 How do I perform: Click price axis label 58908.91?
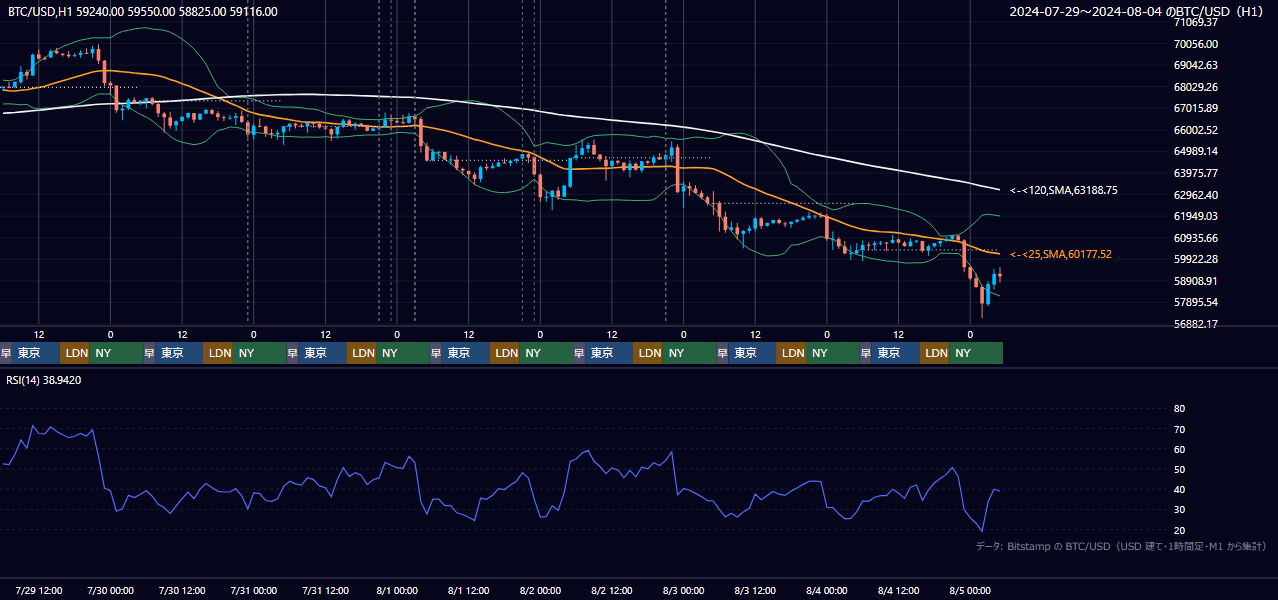coord(1195,281)
